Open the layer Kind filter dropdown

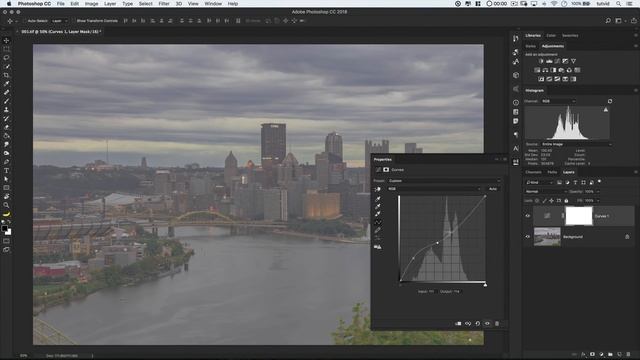coord(539,182)
